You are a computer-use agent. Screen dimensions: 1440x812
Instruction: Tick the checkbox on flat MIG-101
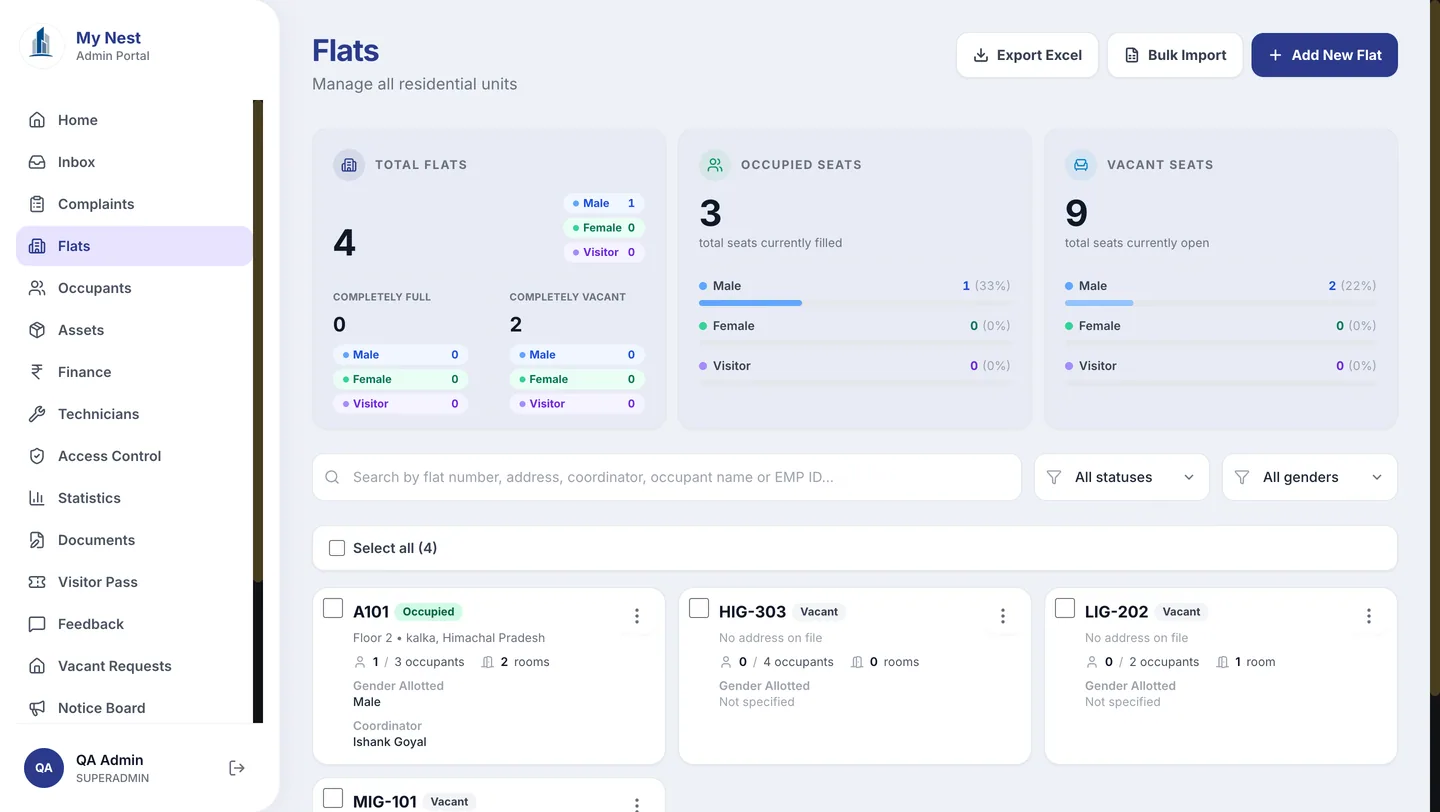[333, 798]
